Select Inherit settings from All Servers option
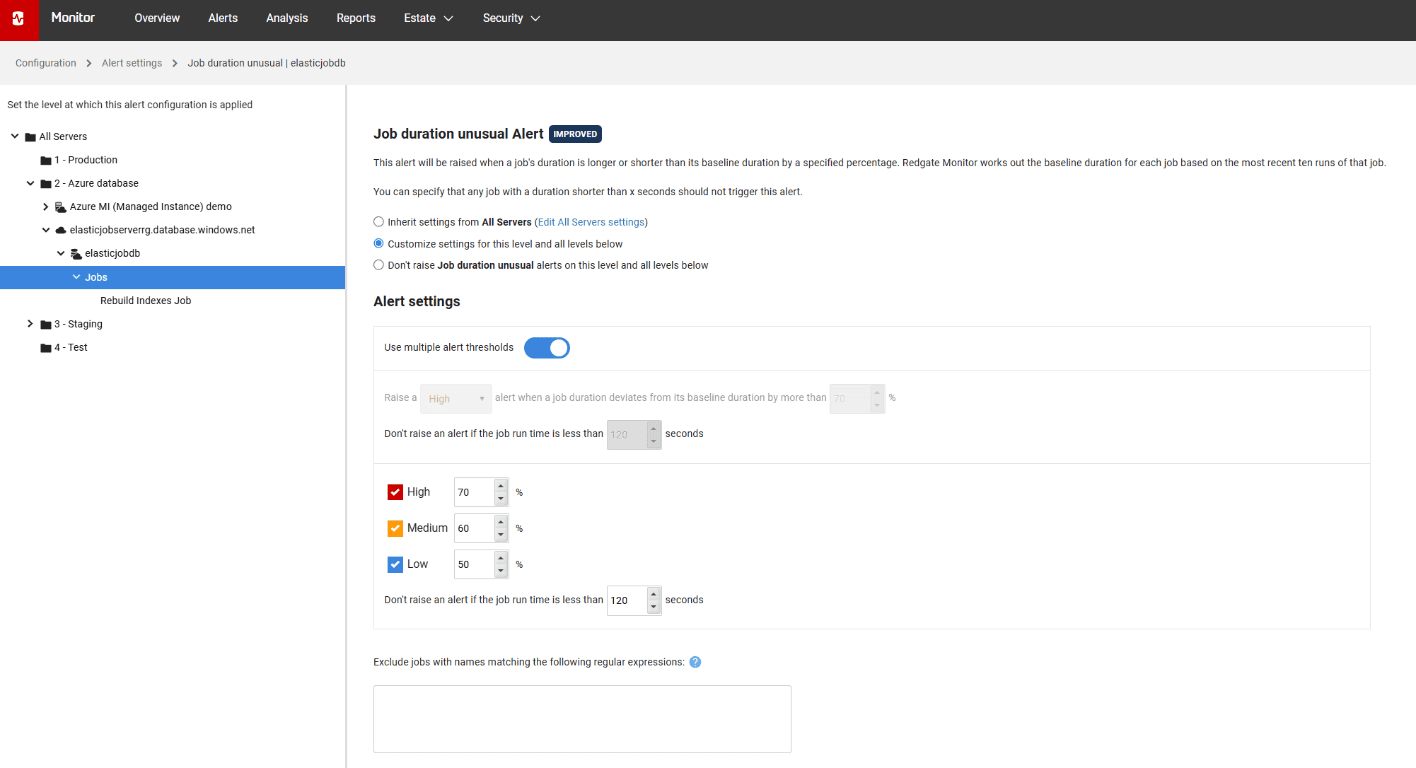Image resolution: width=1416 pixels, height=768 pixels. point(378,222)
